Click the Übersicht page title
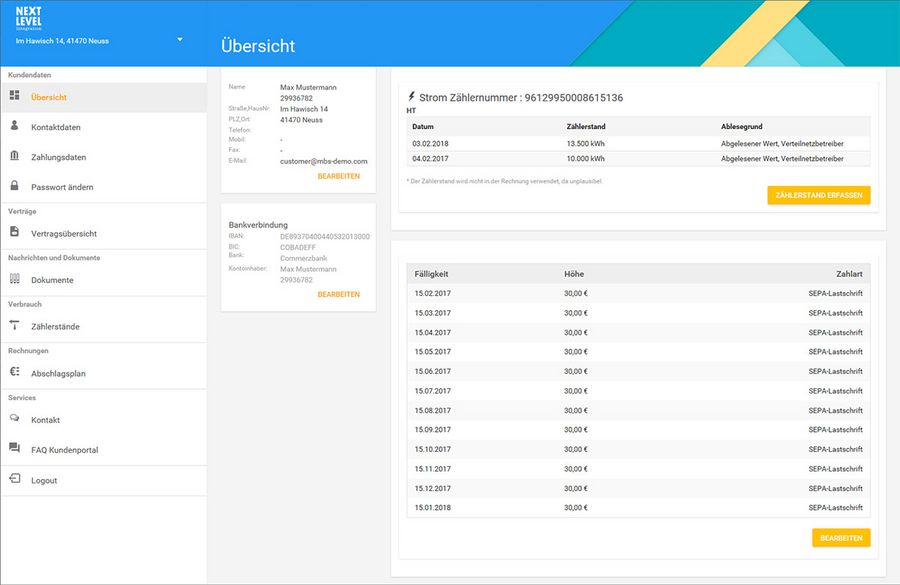The image size is (900, 585). click(x=258, y=46)
